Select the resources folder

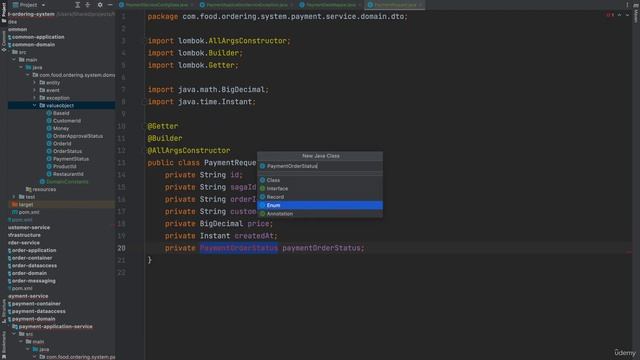pyautogui.click(x=44, y=189)
